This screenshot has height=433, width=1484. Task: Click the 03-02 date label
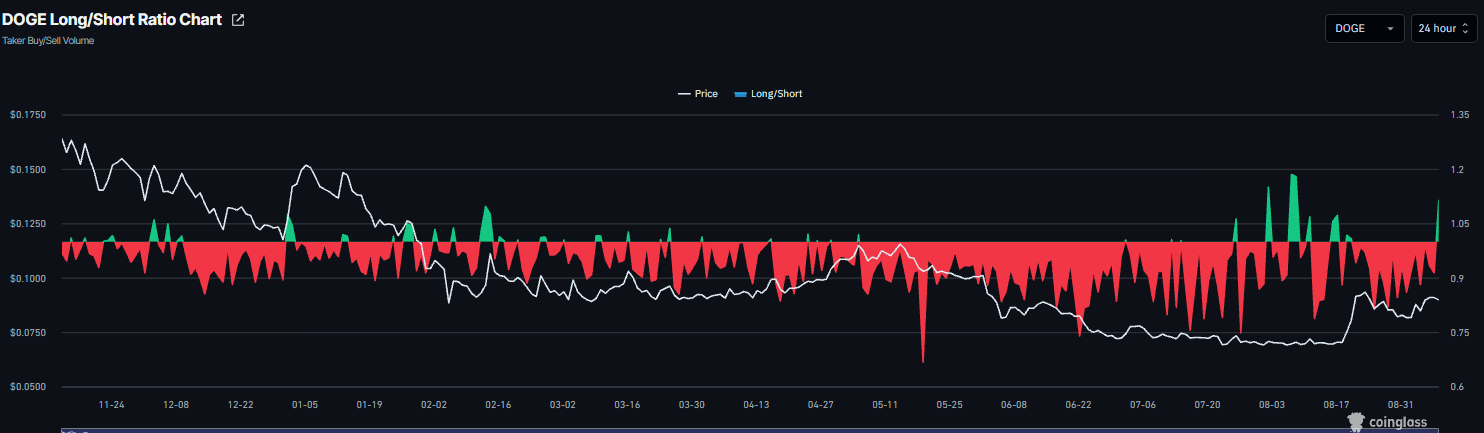point(563,405)
